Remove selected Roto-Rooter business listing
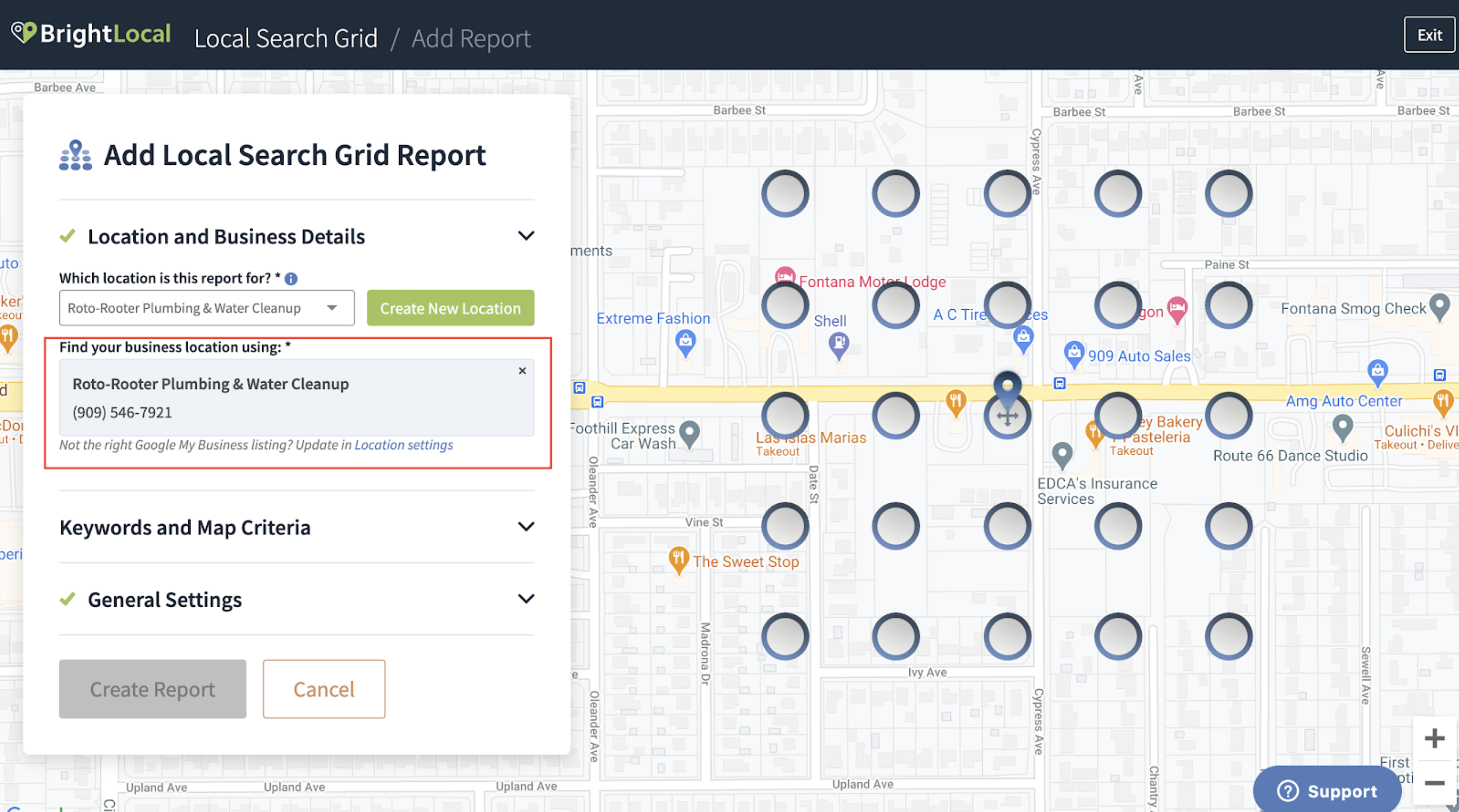1459x812 pixels. pyautogui.click(x=522, y=371)
